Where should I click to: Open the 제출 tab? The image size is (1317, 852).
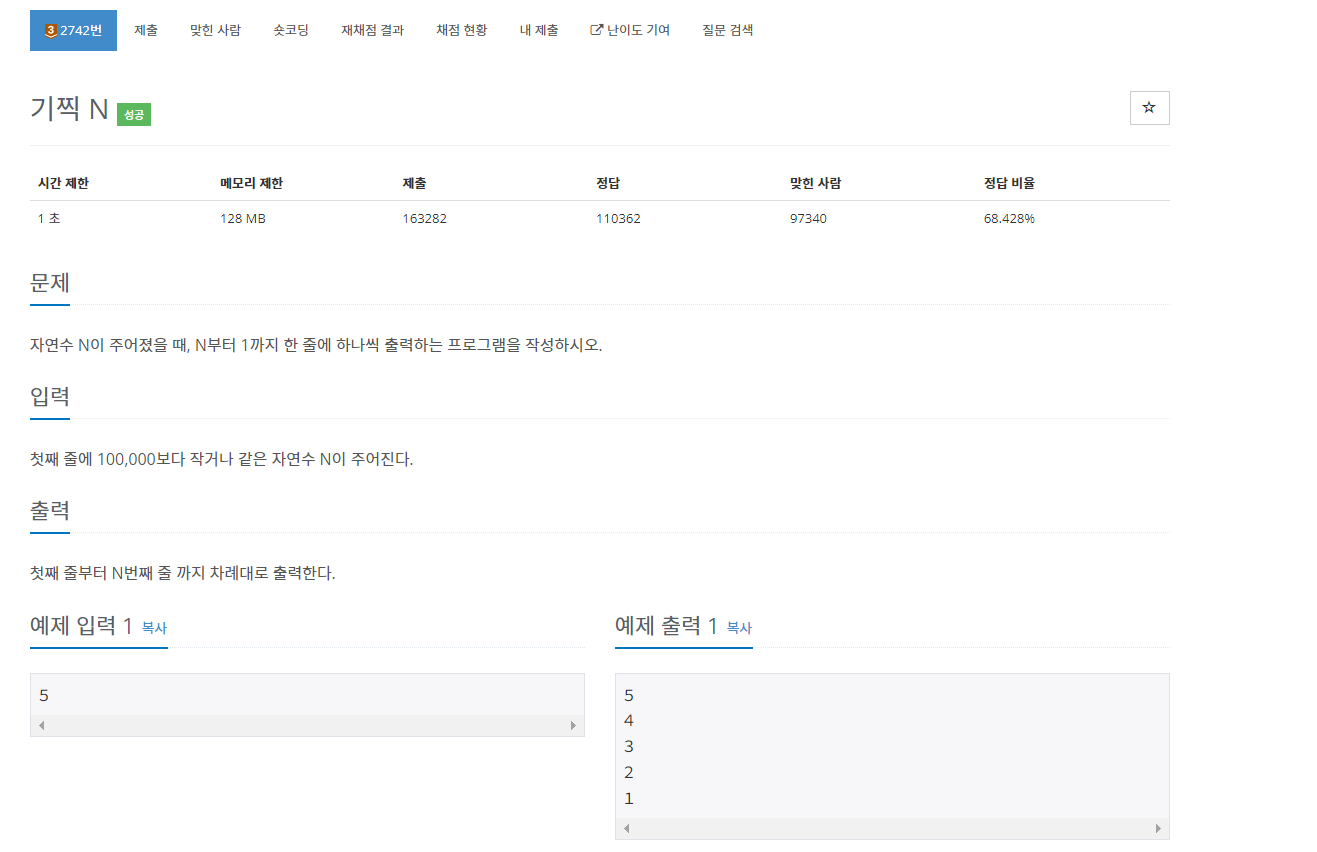[x=146, y=30]
